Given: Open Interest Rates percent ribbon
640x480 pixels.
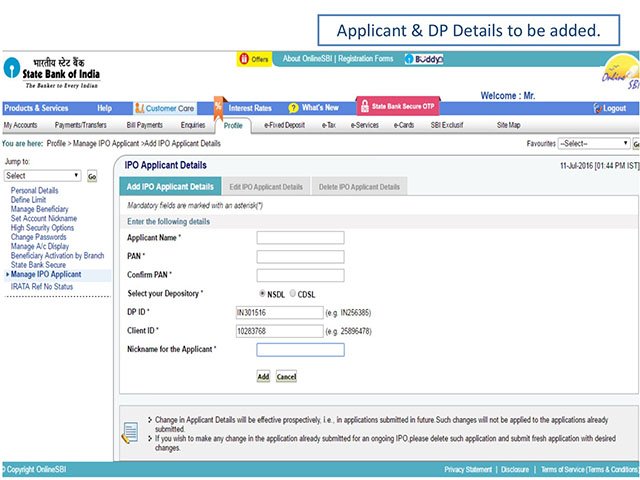Looking at the screenshot, I should (220, 108).
